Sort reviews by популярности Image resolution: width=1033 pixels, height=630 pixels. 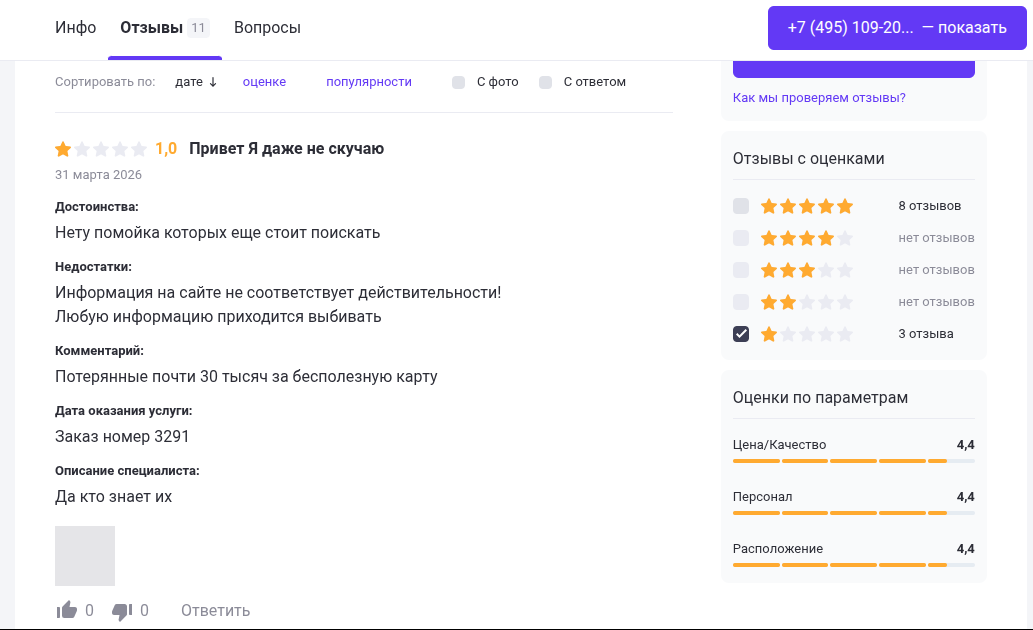point(369,82)
